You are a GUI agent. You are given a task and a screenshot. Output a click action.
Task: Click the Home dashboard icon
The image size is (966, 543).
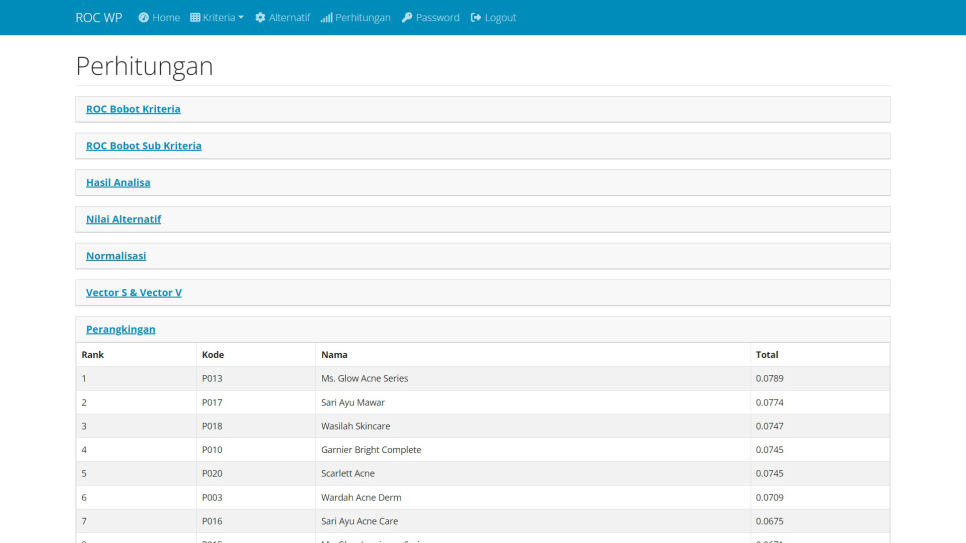pos(144,18)
